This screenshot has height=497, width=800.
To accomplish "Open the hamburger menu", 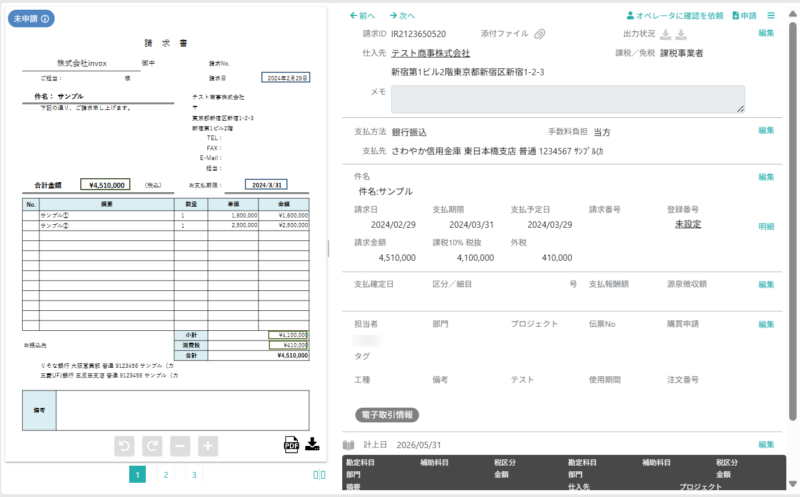I will [771, 16].
